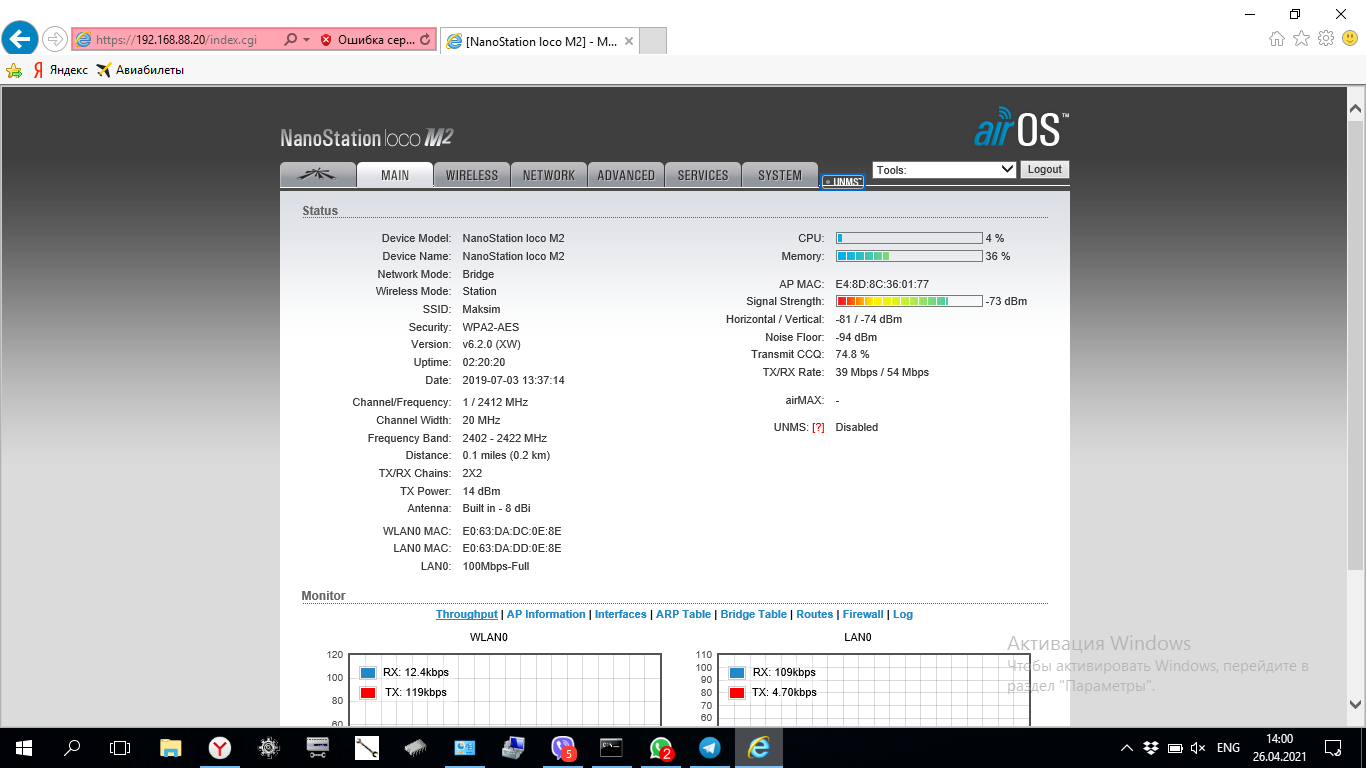Click the page scrollbar down arrow
This screenshot has height=768, width=1366.
pos(1356,704)
